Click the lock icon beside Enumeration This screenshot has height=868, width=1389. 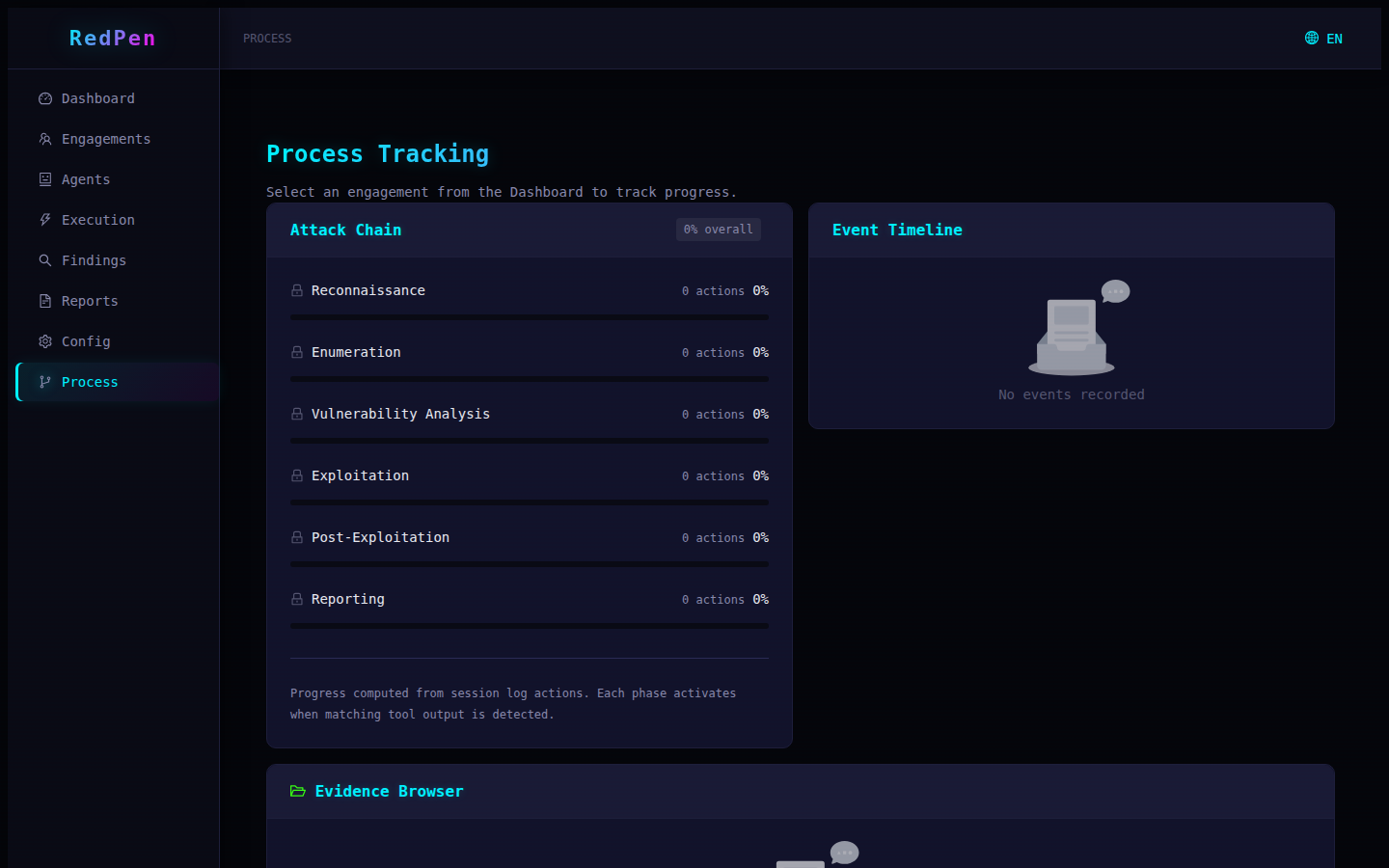[x=297, y=352]
